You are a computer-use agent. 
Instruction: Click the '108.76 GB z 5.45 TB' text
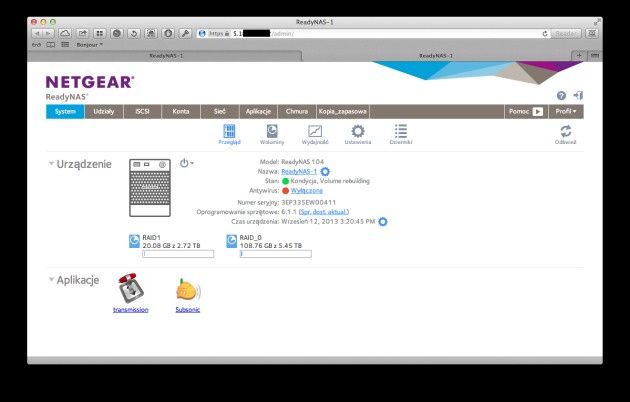point(271,245)
